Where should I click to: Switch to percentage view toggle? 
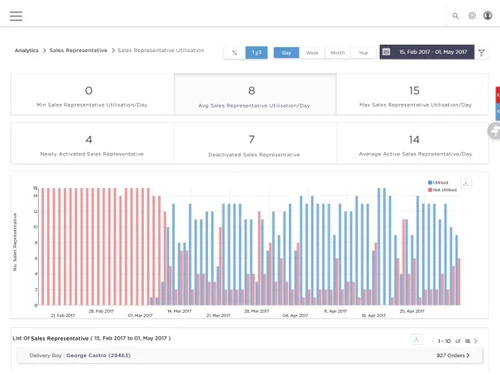pyautogui.click(x=235, y=53)
